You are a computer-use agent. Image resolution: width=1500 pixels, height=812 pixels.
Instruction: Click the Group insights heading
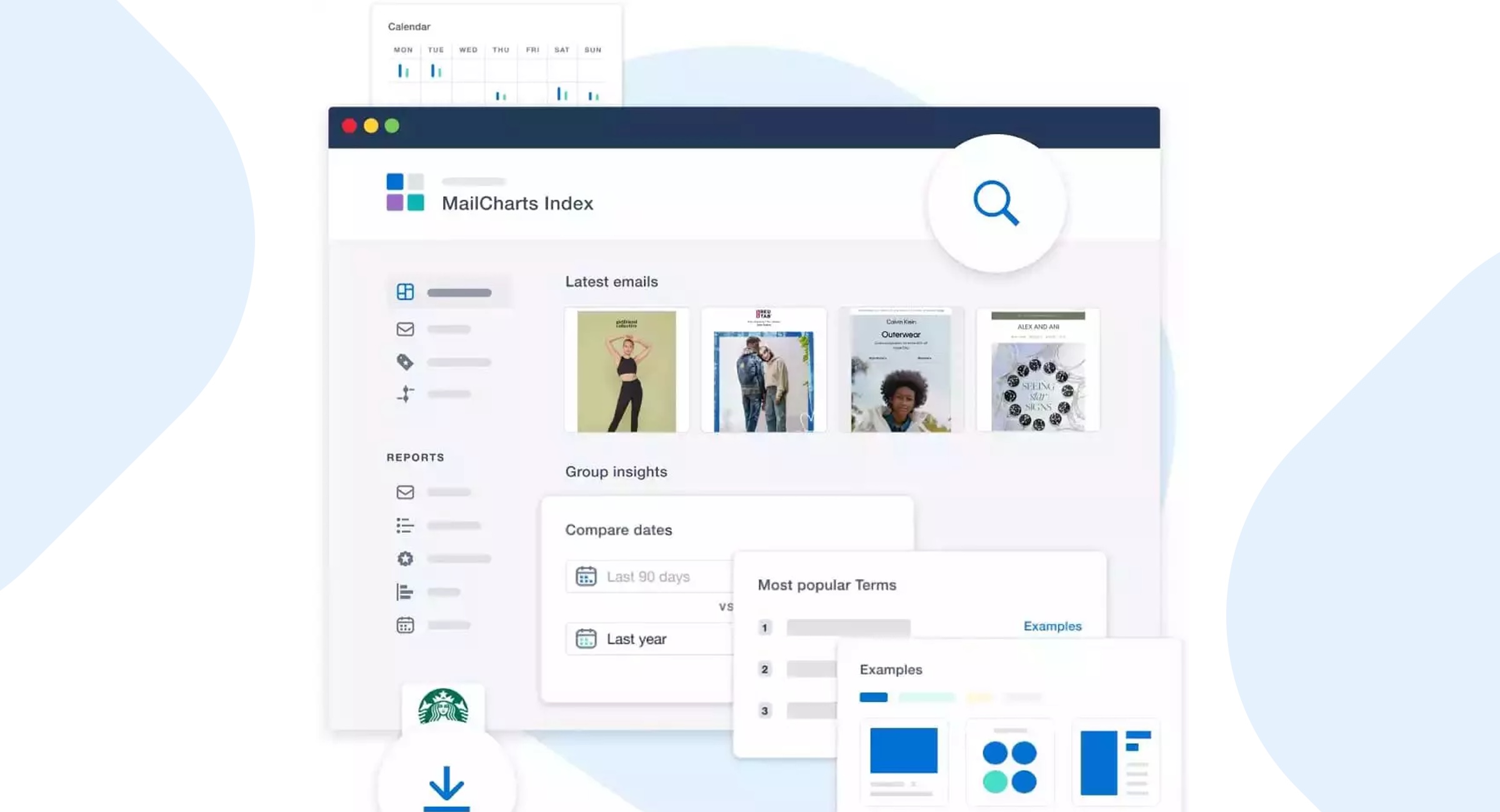(616, 472)
